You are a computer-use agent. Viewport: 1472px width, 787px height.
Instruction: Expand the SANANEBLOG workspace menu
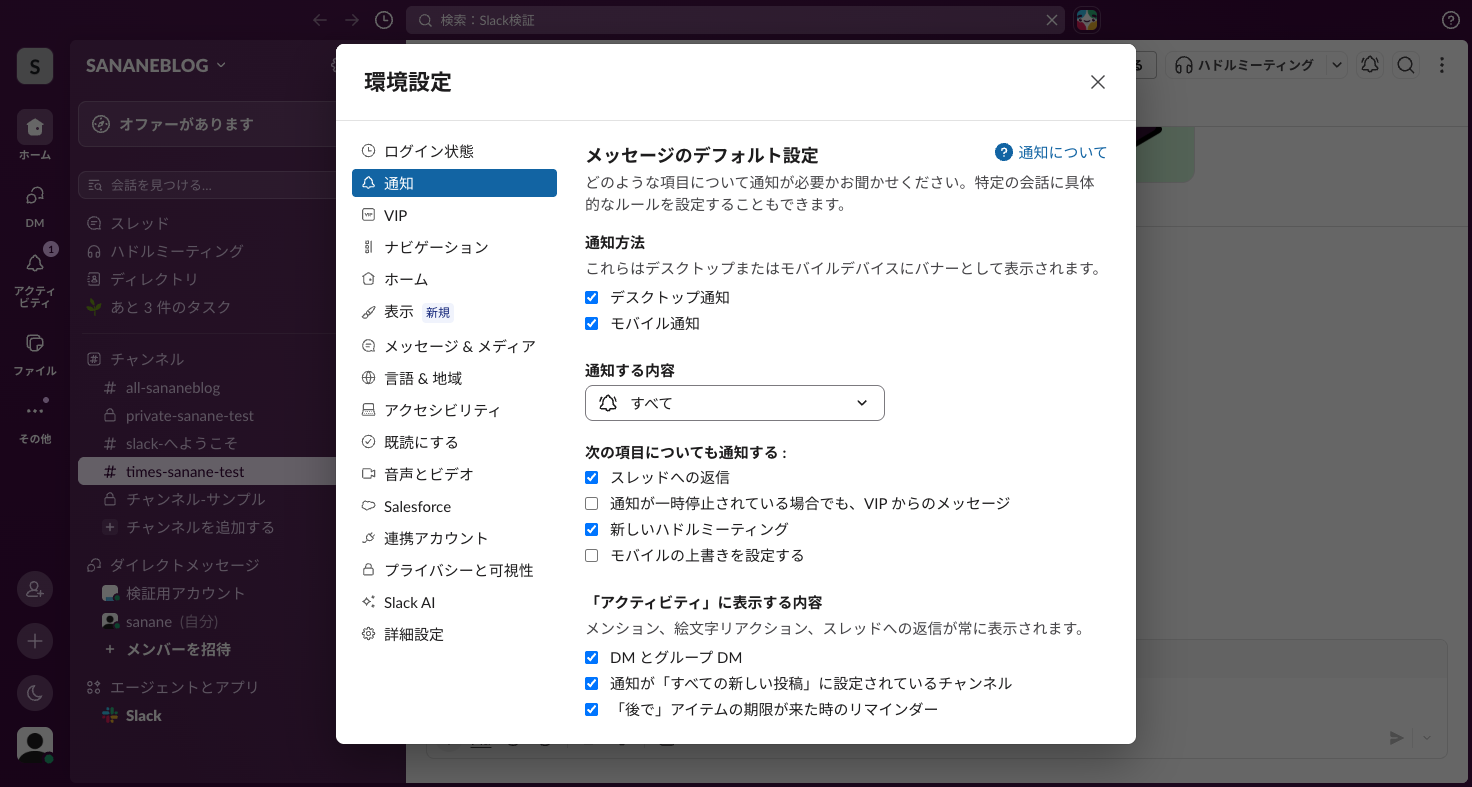[156, 65]
